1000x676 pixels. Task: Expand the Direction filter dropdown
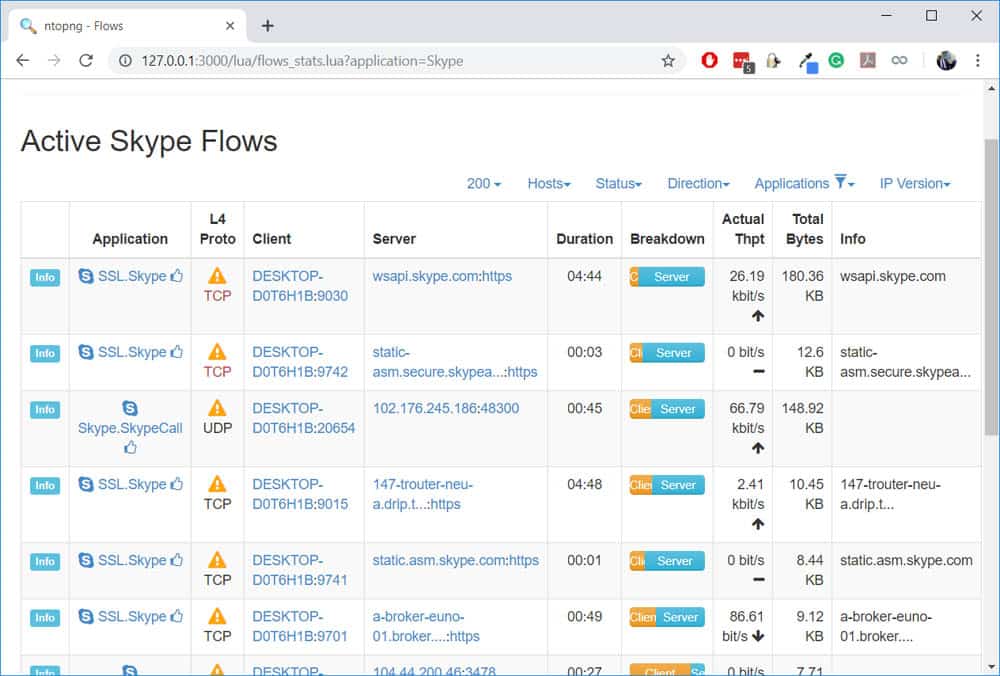tap(698, 184)
